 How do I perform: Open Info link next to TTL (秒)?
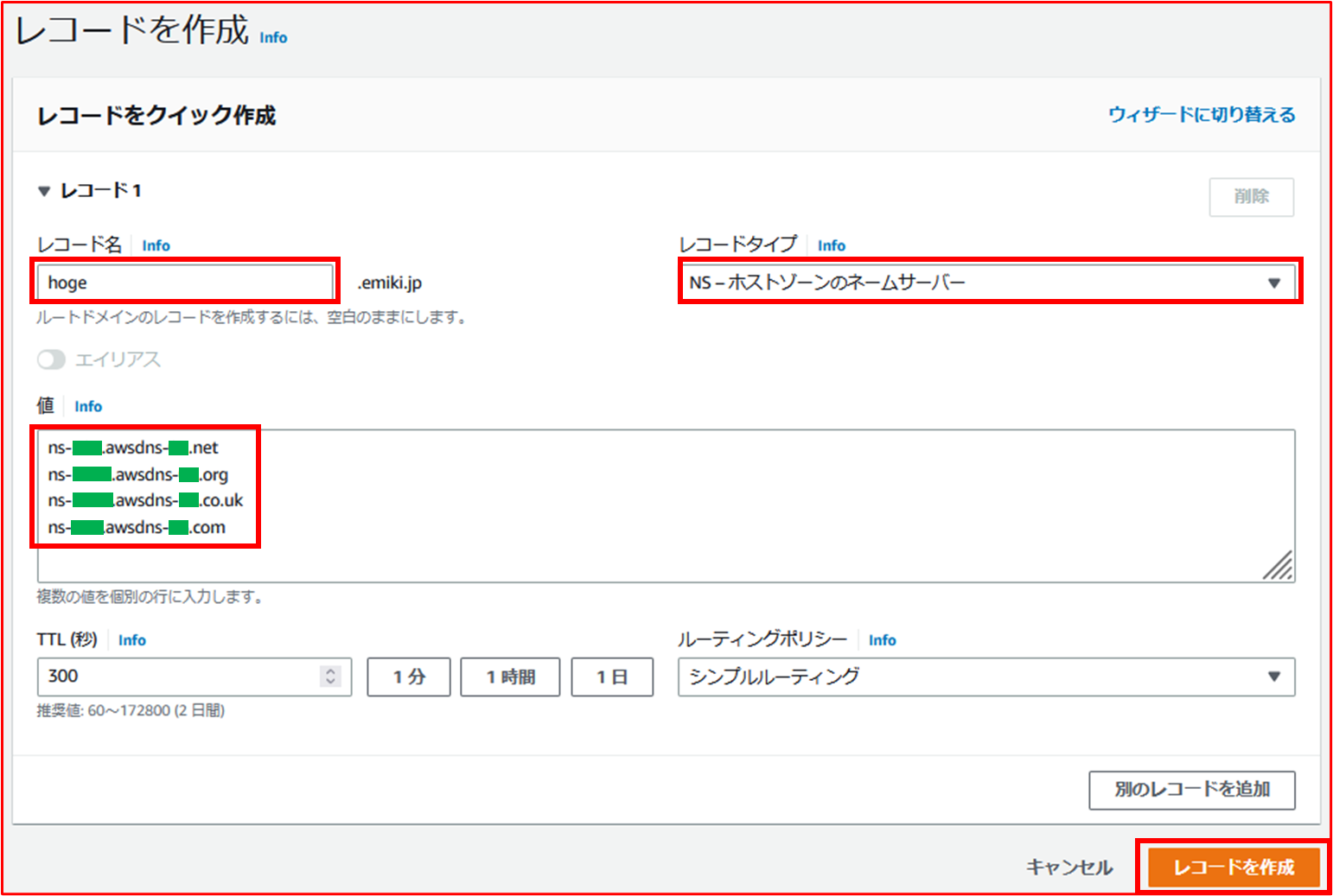point(132,640)
